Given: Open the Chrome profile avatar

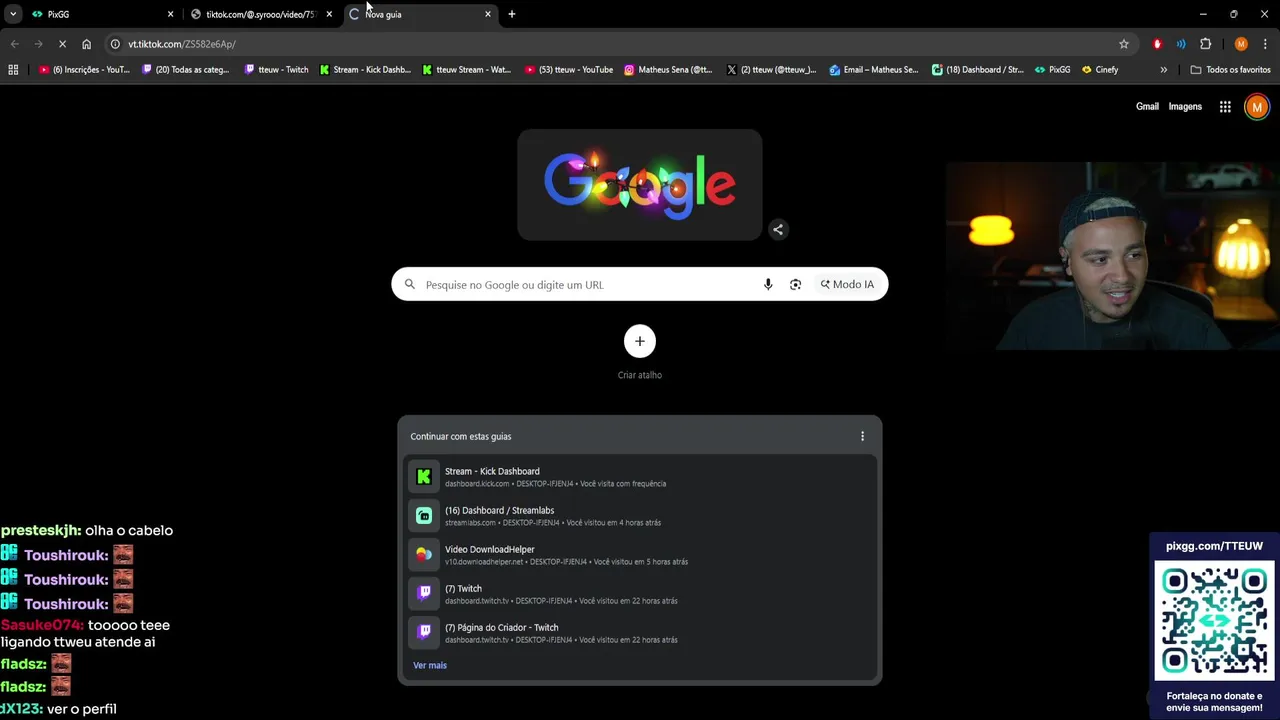Looking at the screenshot, I should (1241, 44).
